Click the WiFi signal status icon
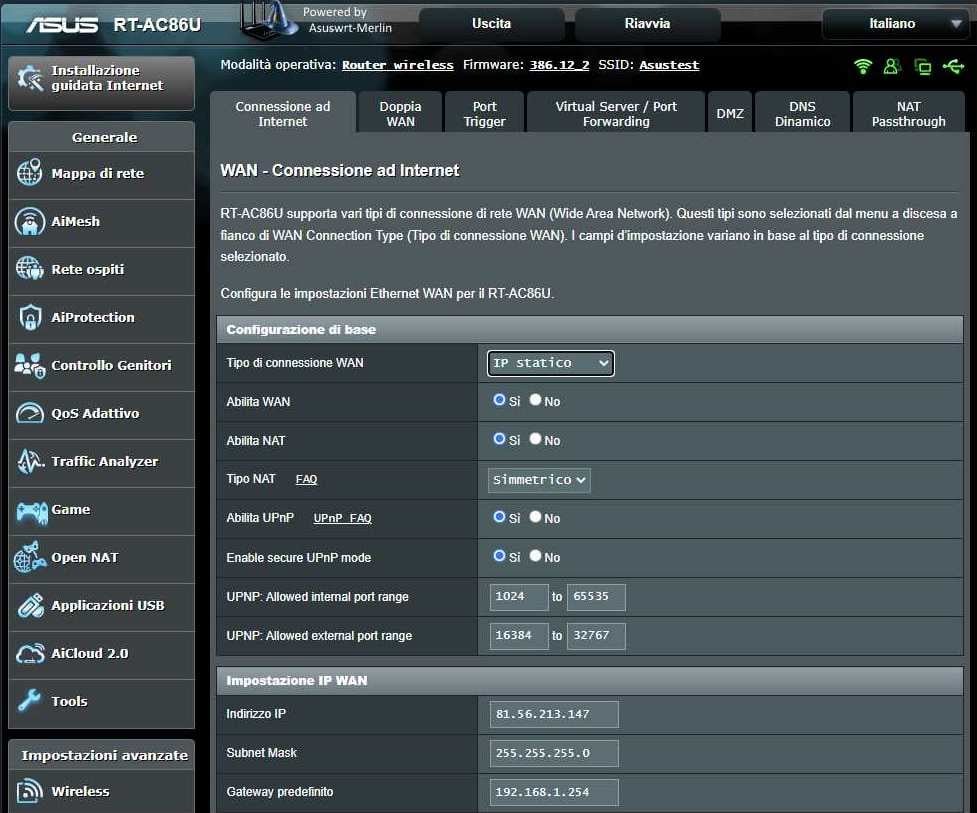 click(862, 66)
